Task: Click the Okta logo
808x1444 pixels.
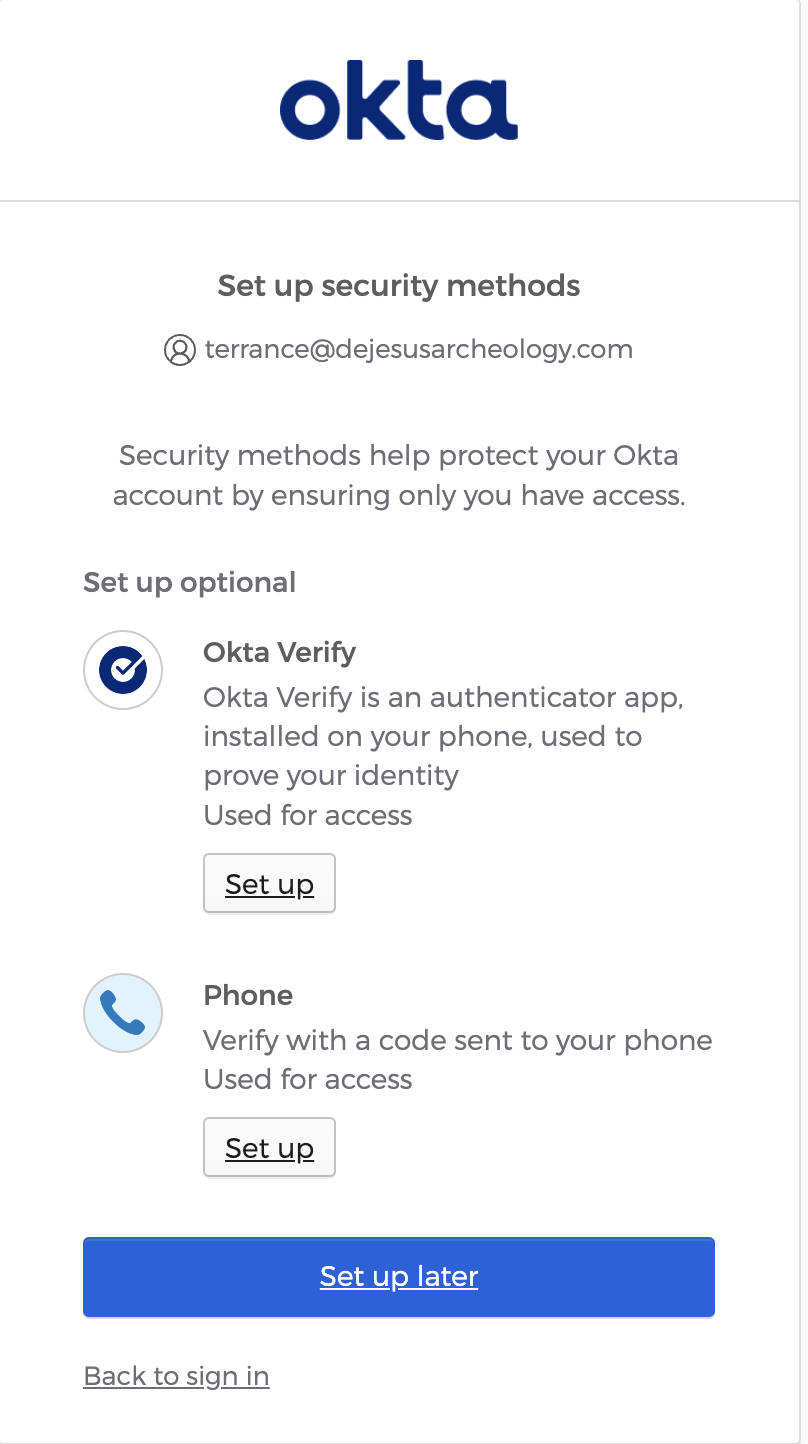Action: [x=398, y=101]
